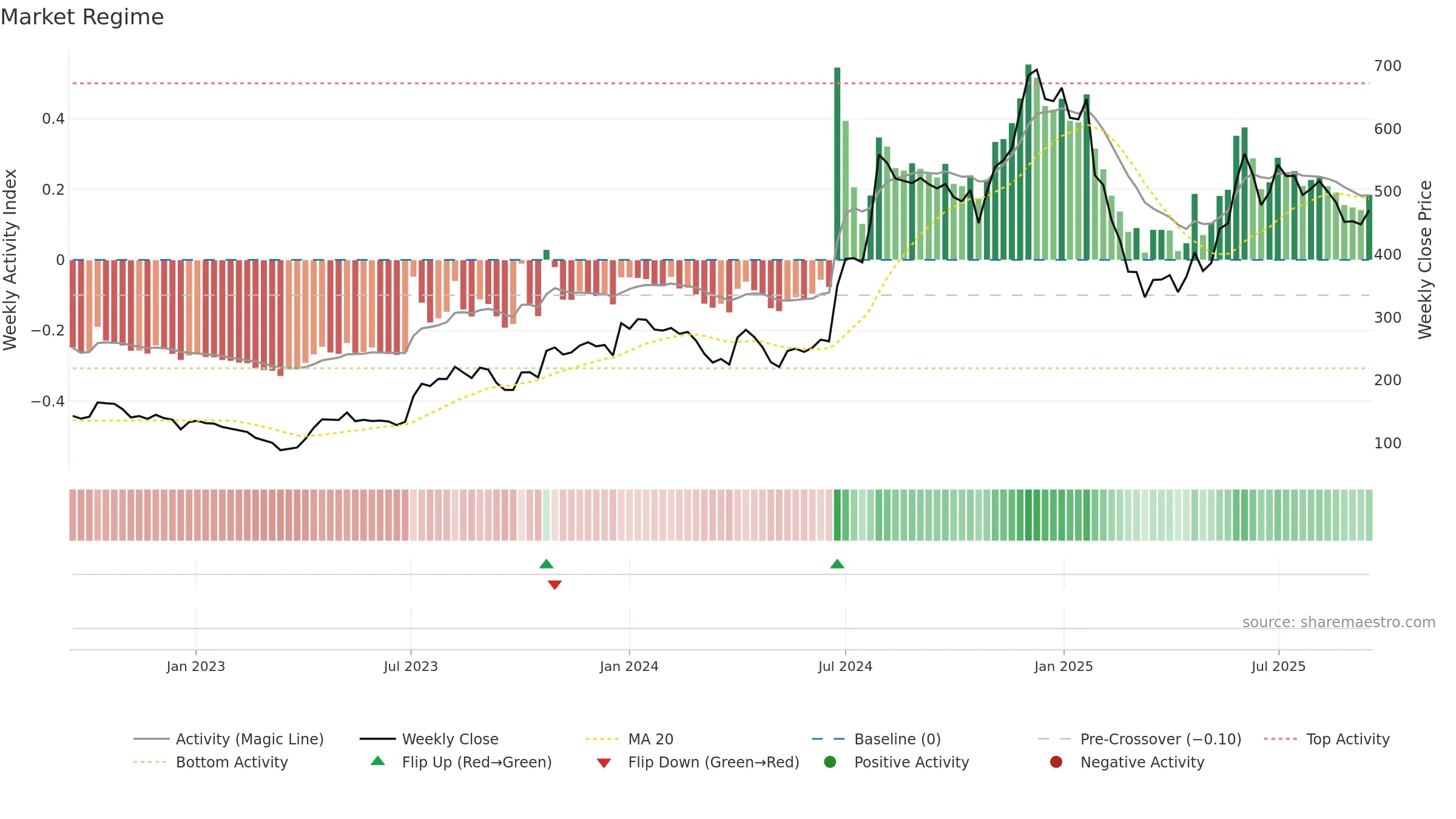Toggle the Flip Down (Green→Red) legend entry
Image resolution: width=1456 pixels, height=819 pixels.
tap(698, 762)
